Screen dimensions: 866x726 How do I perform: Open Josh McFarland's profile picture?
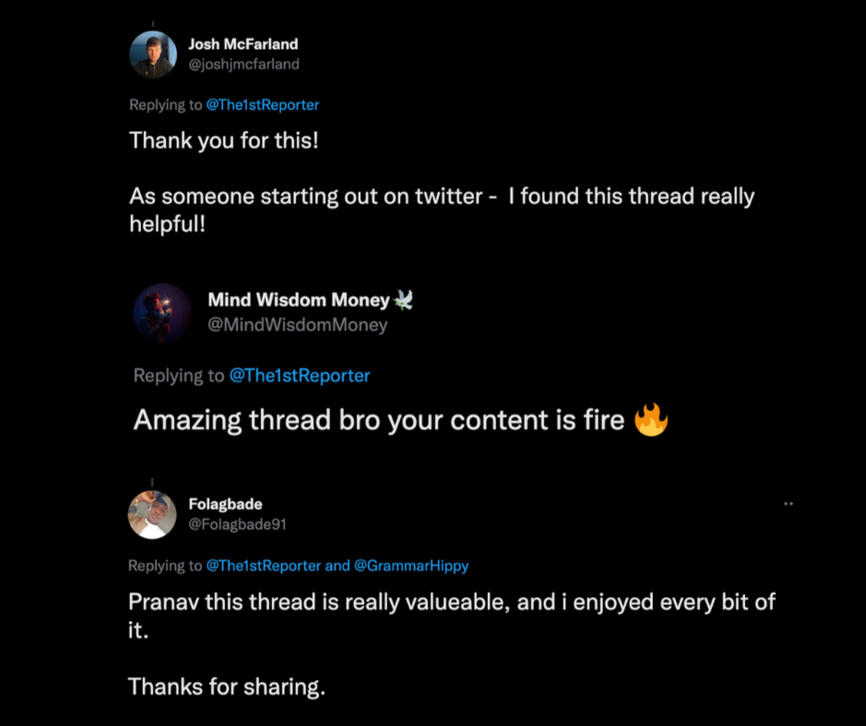153,54
